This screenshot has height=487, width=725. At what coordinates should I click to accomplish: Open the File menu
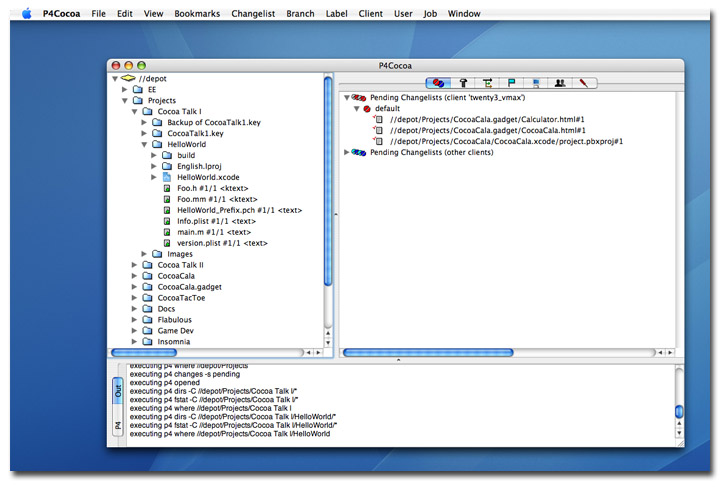pos(98,14)
